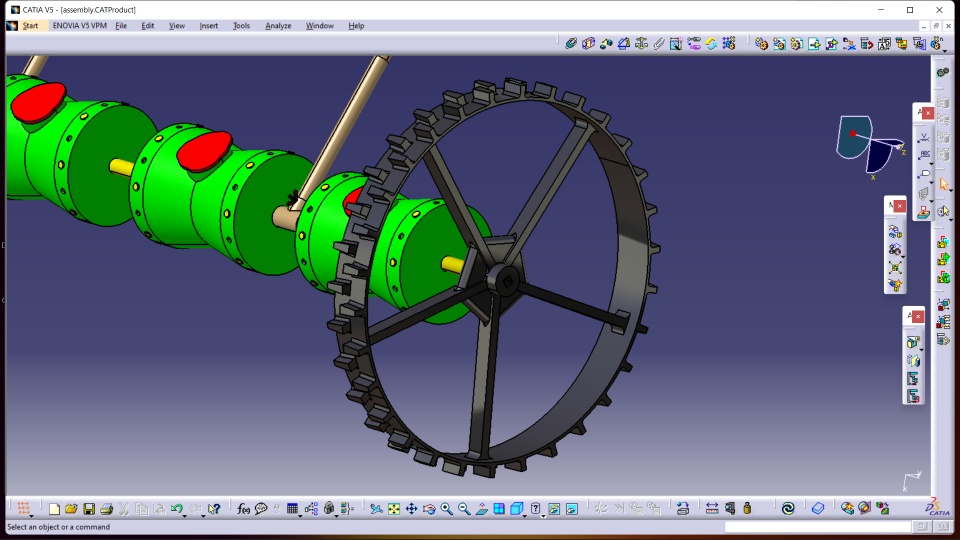Open the Insert menu
This screenshot has width=960, height=540.
(209, 26)
